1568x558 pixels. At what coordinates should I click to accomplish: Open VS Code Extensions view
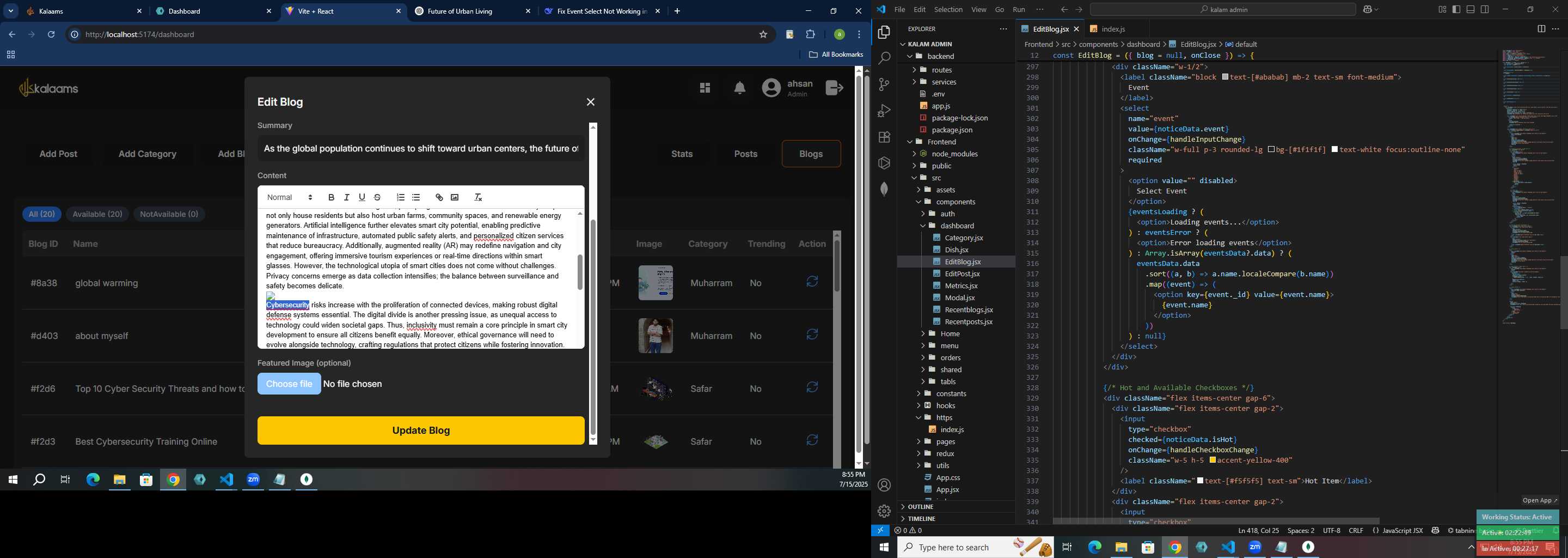[884, 137]
